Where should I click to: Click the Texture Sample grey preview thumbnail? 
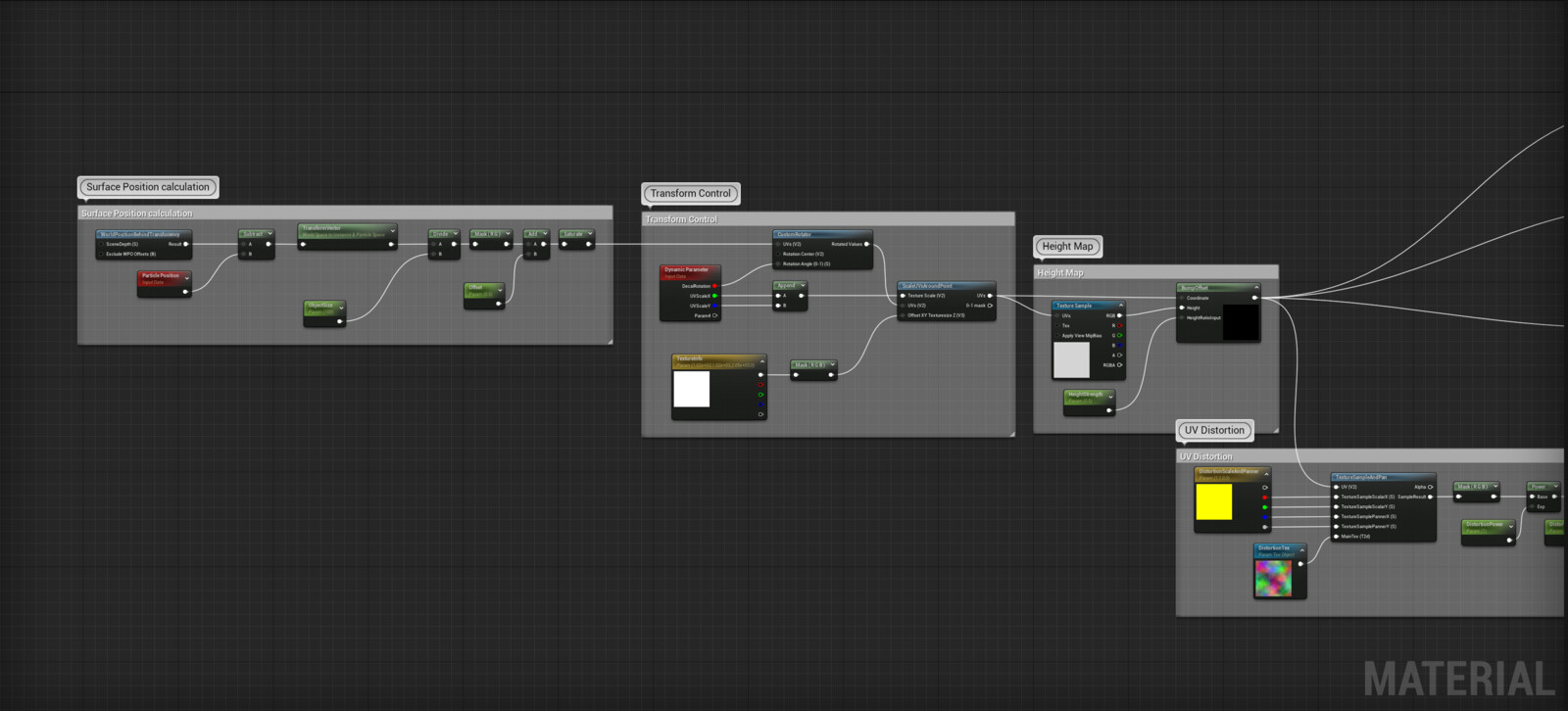[x=1071, y=359]
